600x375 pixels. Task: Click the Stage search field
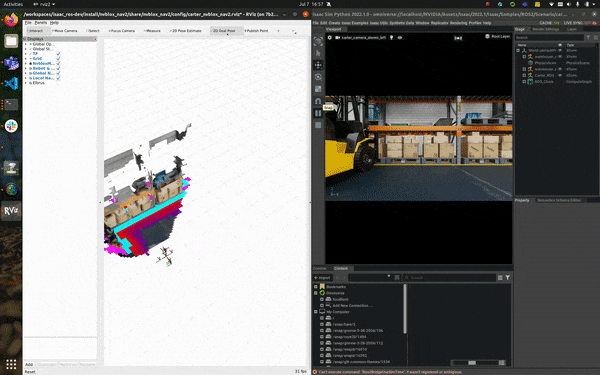tap(549, 38)
